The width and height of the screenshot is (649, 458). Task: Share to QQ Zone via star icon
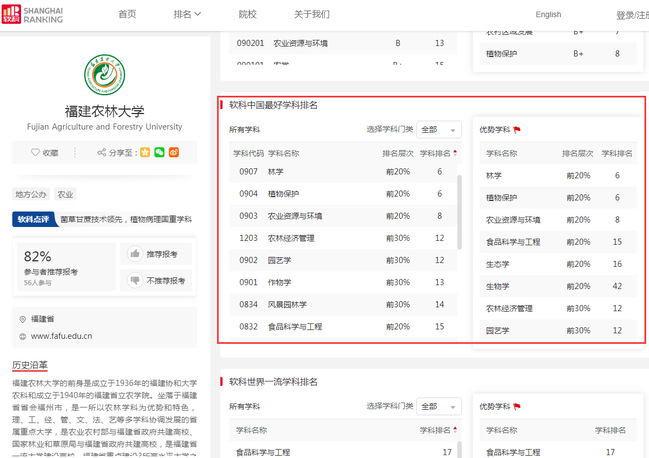tap(145, 152)
